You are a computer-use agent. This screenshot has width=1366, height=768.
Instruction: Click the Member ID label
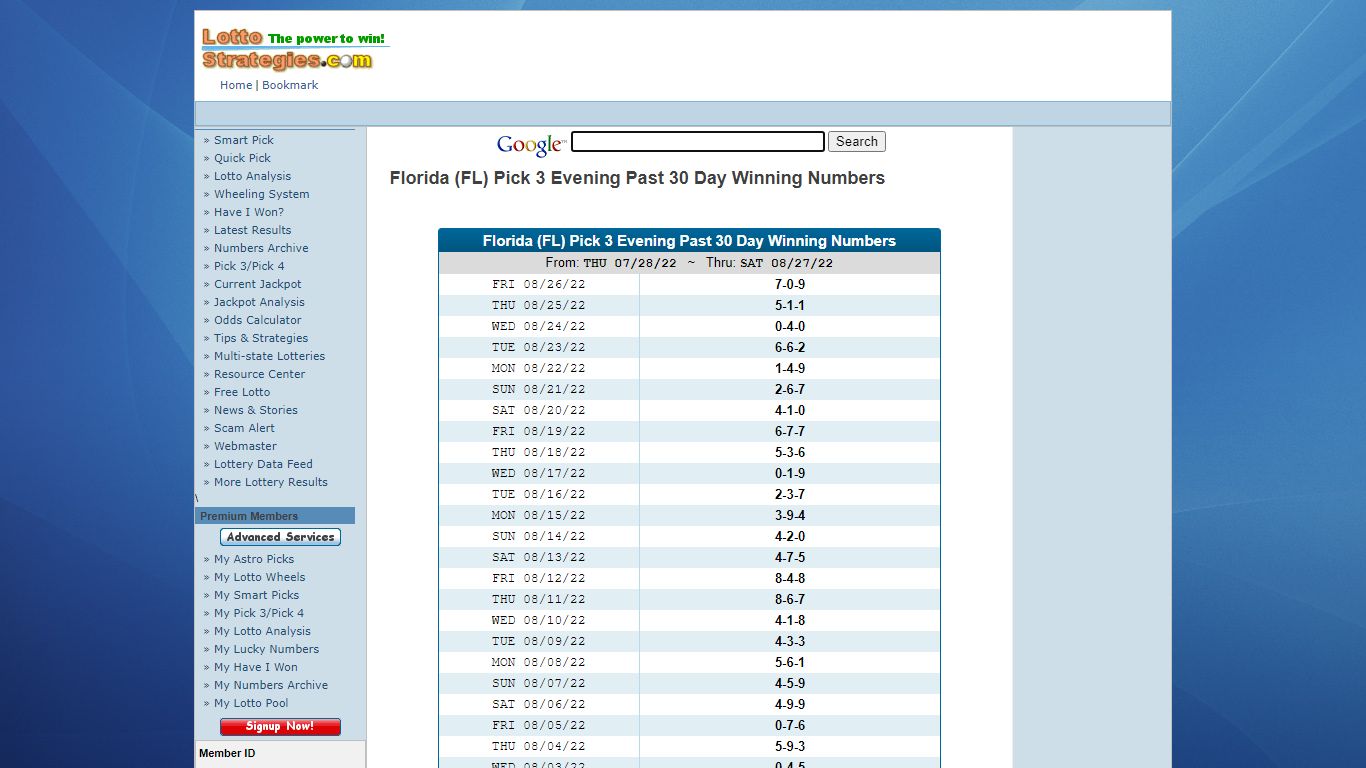click(x=227, y=753)
